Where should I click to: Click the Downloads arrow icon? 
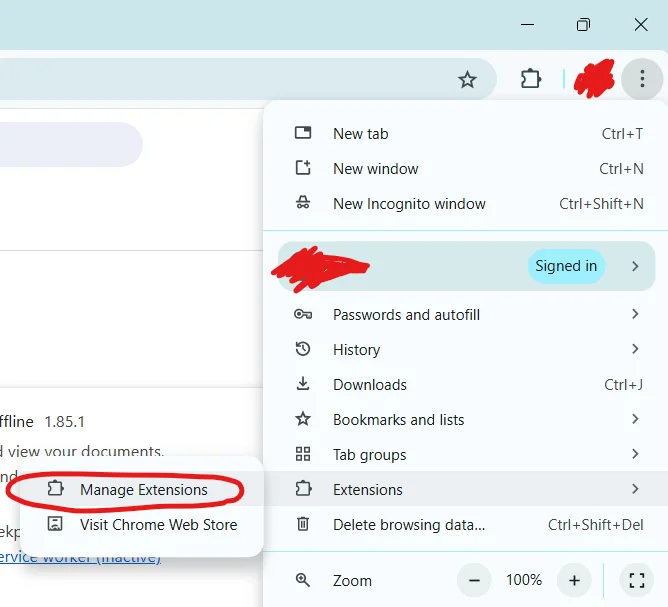coord(303,384)
